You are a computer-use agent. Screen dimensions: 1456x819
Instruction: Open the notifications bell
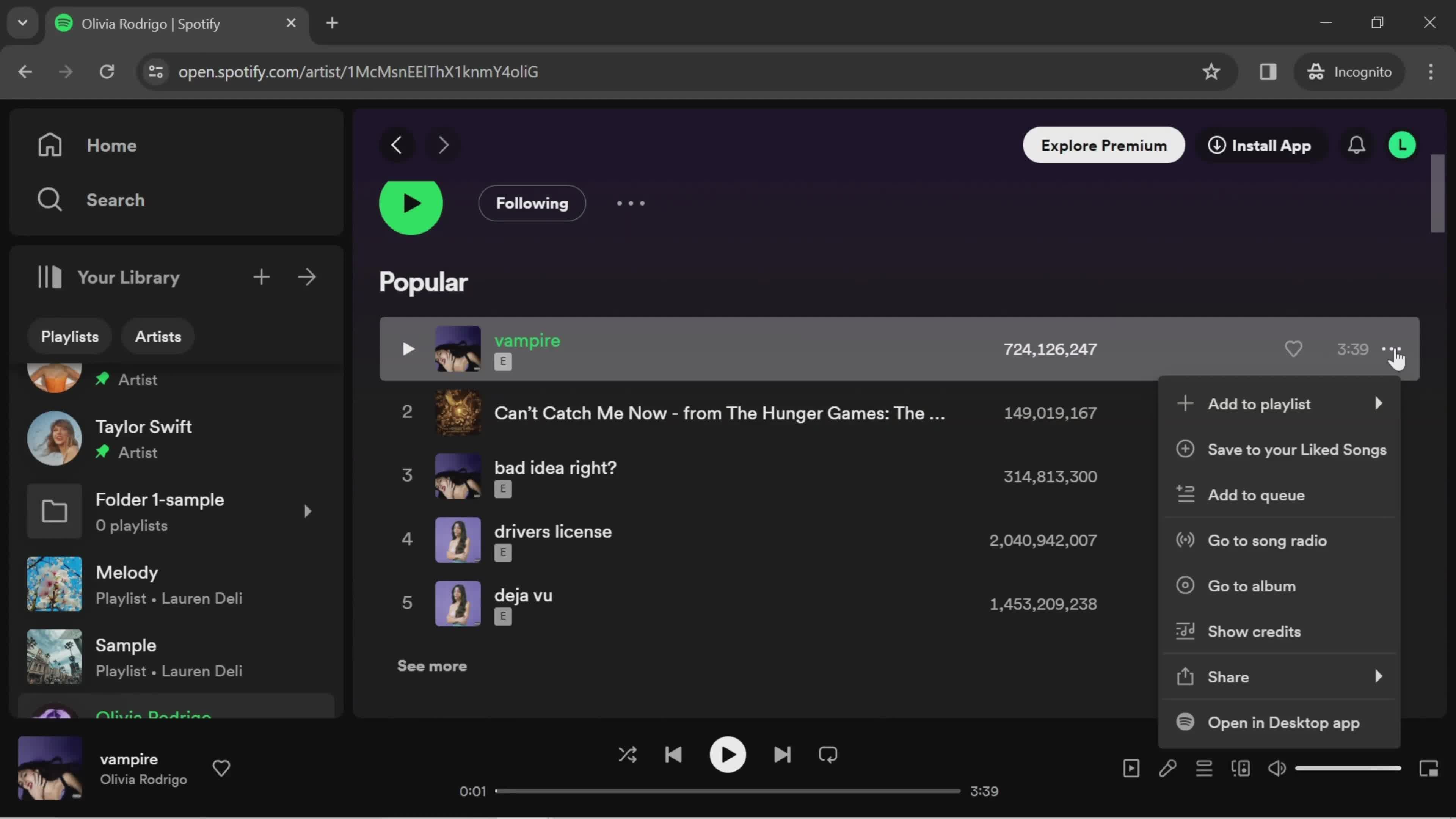[1357, 145]
